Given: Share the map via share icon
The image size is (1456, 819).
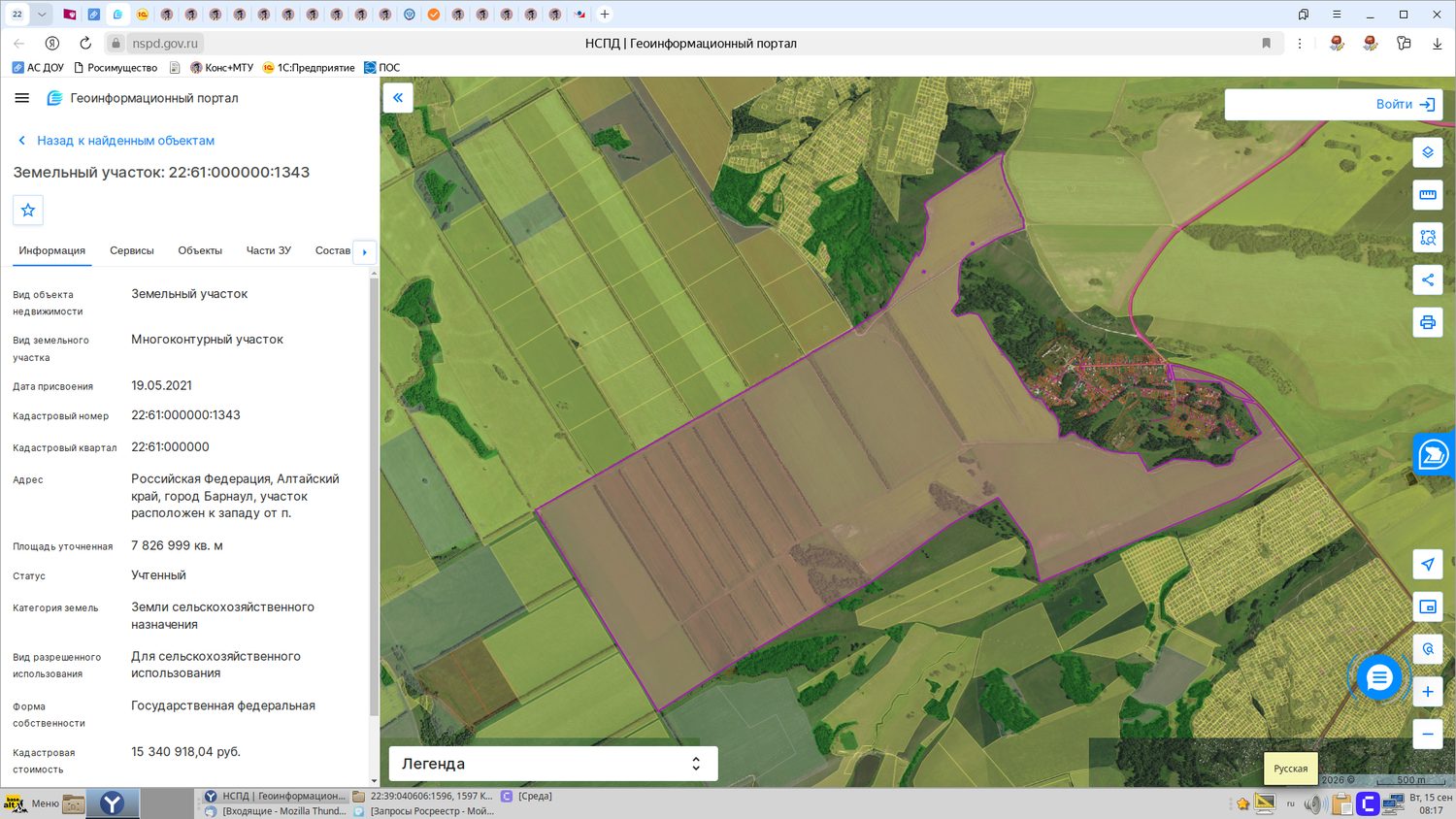Looking at the screenshot, I should pyautogui.click(x=1428, y=279).
